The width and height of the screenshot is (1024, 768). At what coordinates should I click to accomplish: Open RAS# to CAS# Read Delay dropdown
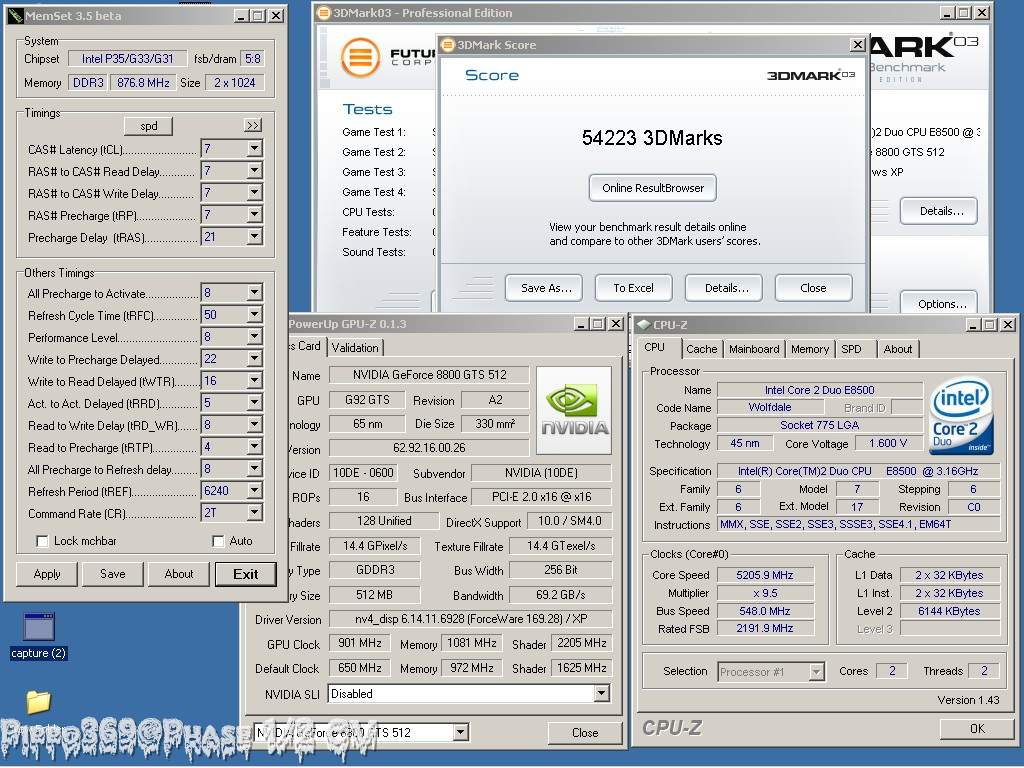click(255, 171)
